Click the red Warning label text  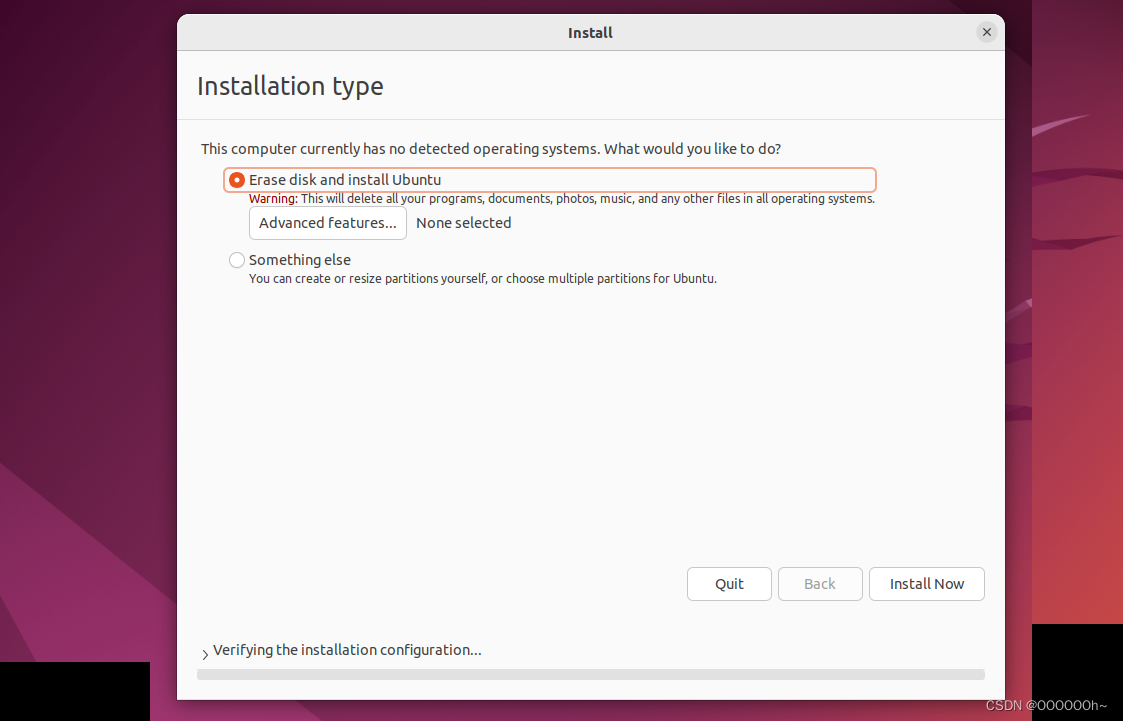click(273, 199)
